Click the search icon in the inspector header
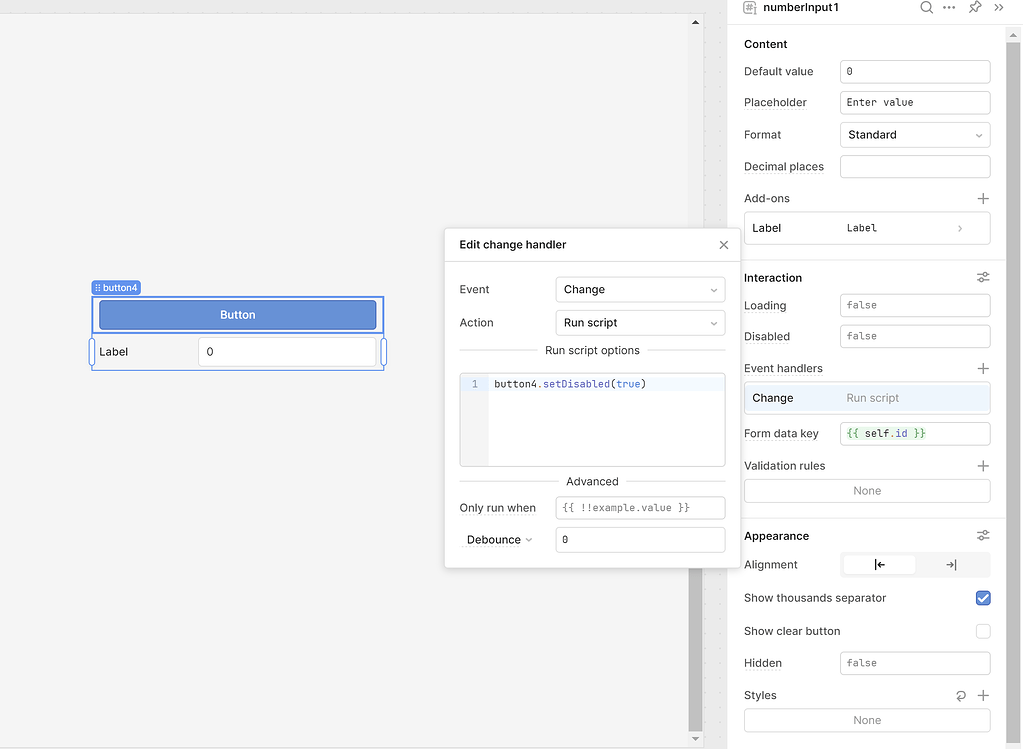 (926, 8)
